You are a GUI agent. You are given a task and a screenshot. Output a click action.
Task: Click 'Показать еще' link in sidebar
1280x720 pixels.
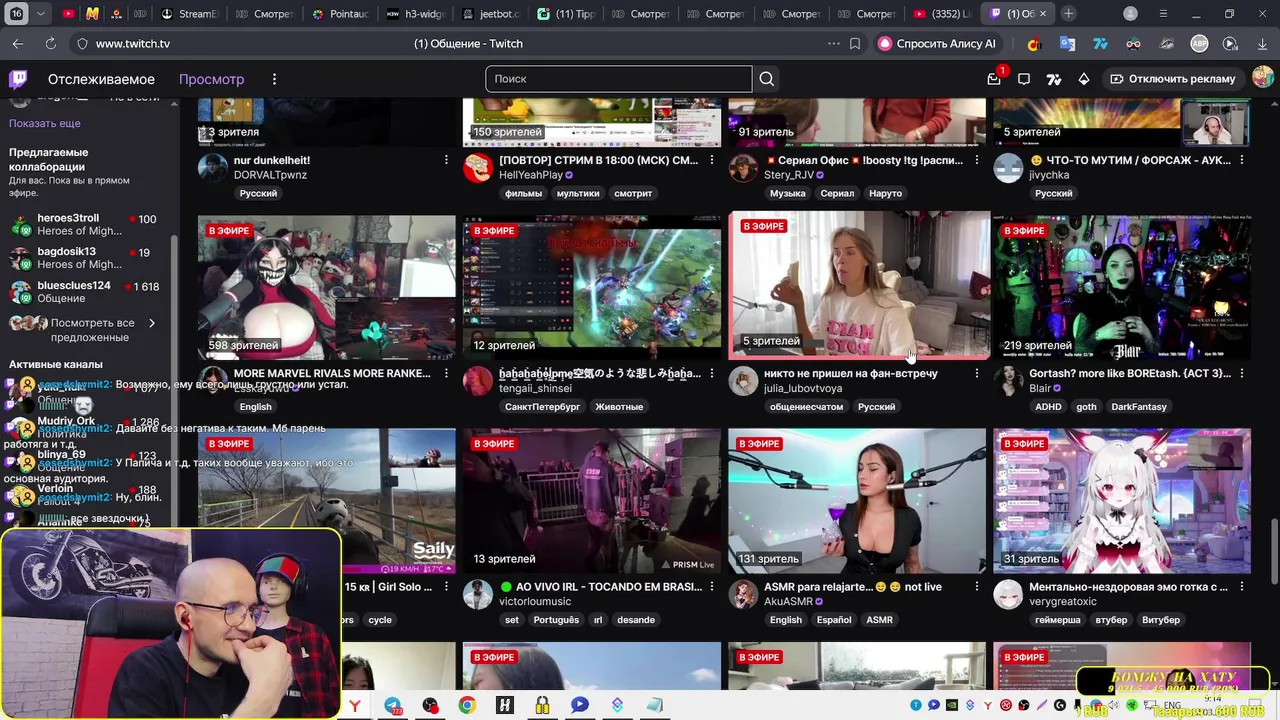point(45,123)
